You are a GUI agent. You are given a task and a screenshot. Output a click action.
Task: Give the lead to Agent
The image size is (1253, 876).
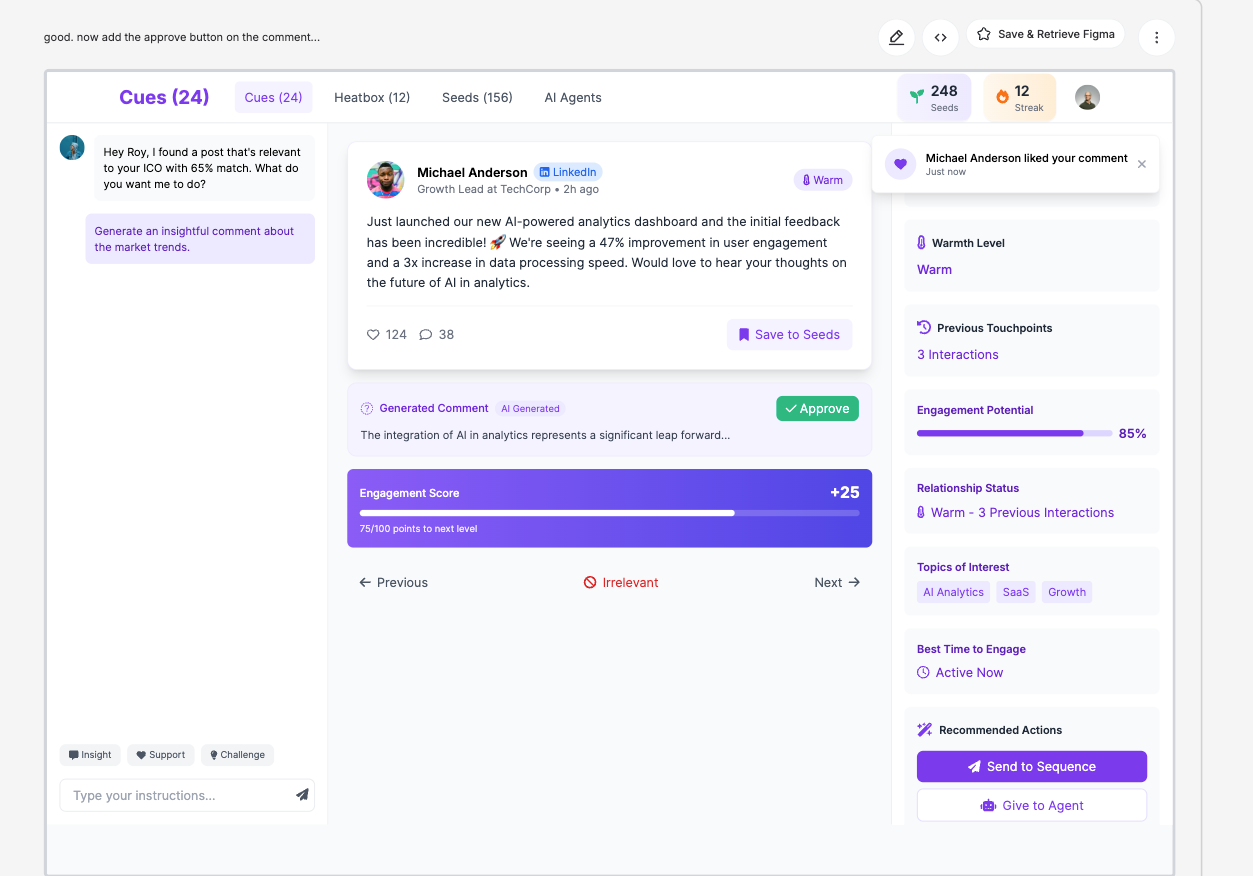[1031, 805]
